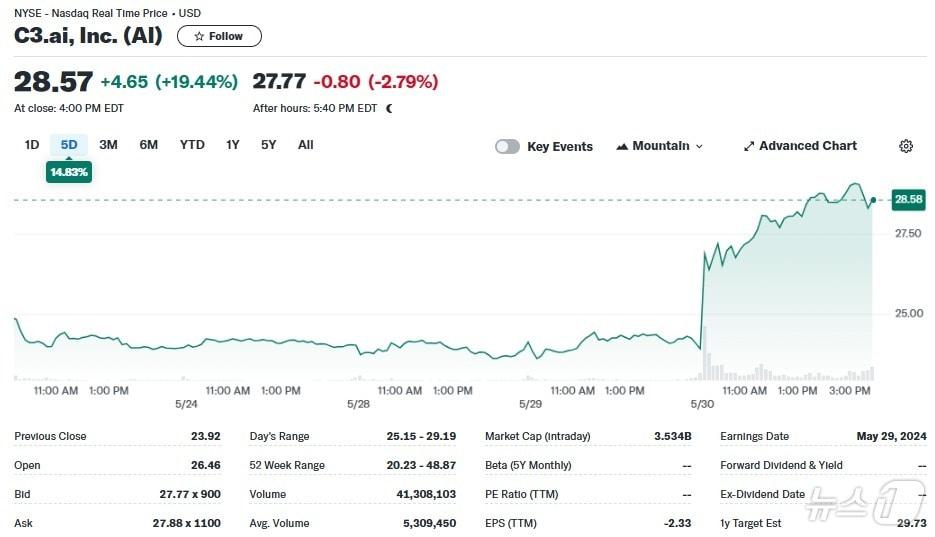Click the 28.58 current price marker
Viewport: 935px width, 537px height.
coord(908,200)
